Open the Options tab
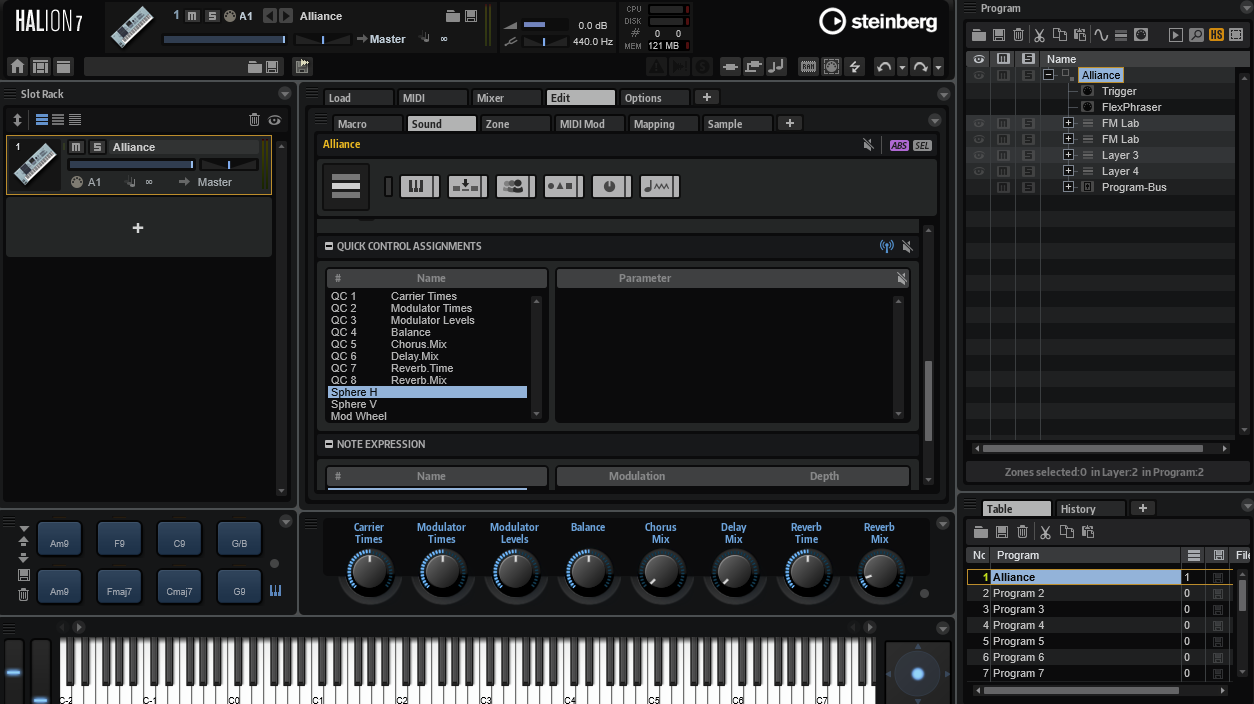Image resolution: width=1254 pixels, height=704 pixels. click(654, 98)
